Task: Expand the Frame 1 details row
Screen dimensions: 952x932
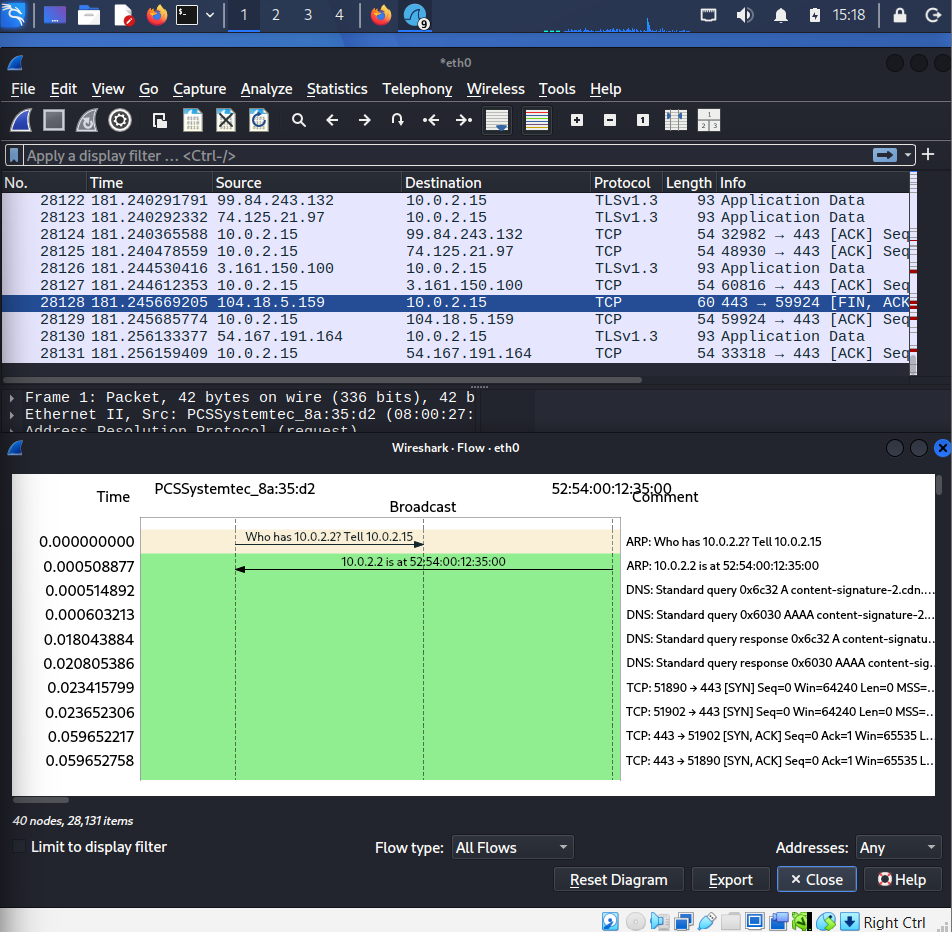Action: pyautogui.click(x=12, y=398)
